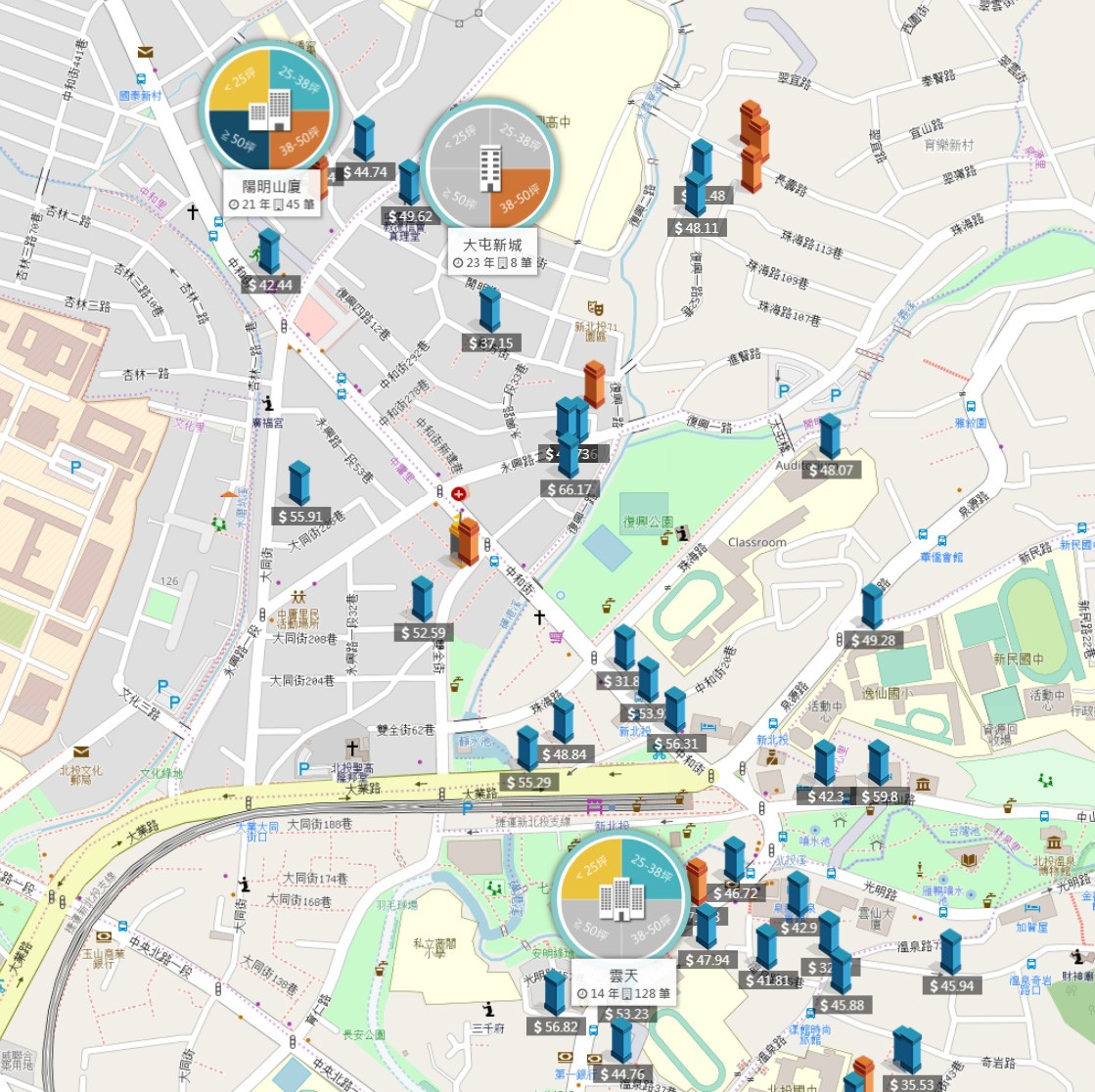This screenshot has height=1092, width=1095.
Task: Click the red cross hospital map icon
Action: coord(459,493)
